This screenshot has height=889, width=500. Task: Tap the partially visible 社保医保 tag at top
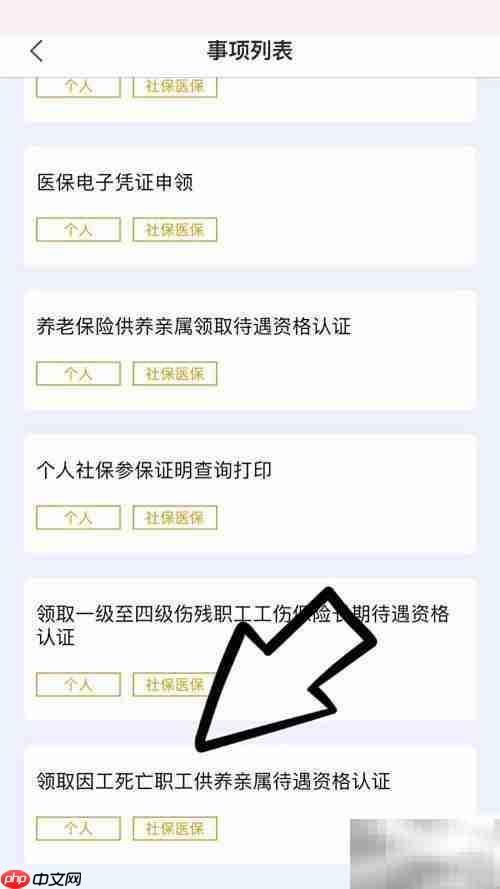[x=175, y=88]
